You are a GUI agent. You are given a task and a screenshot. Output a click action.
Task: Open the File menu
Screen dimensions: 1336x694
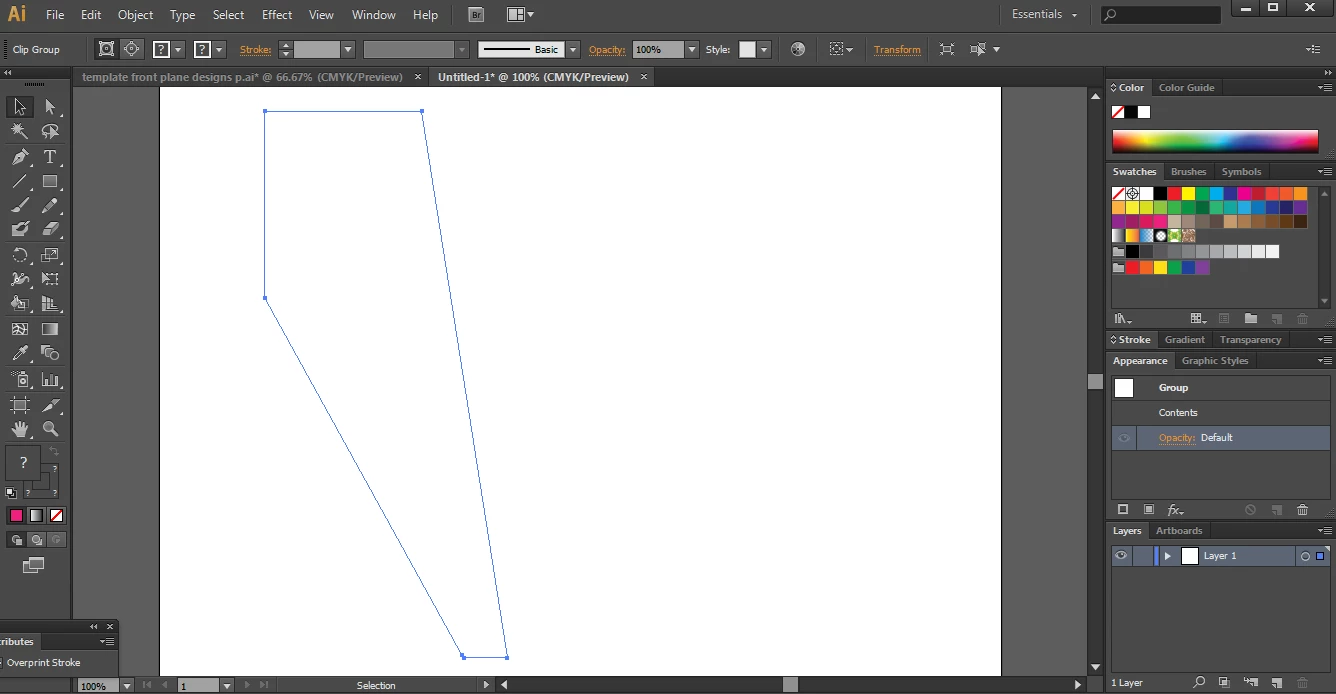point(55,15)
